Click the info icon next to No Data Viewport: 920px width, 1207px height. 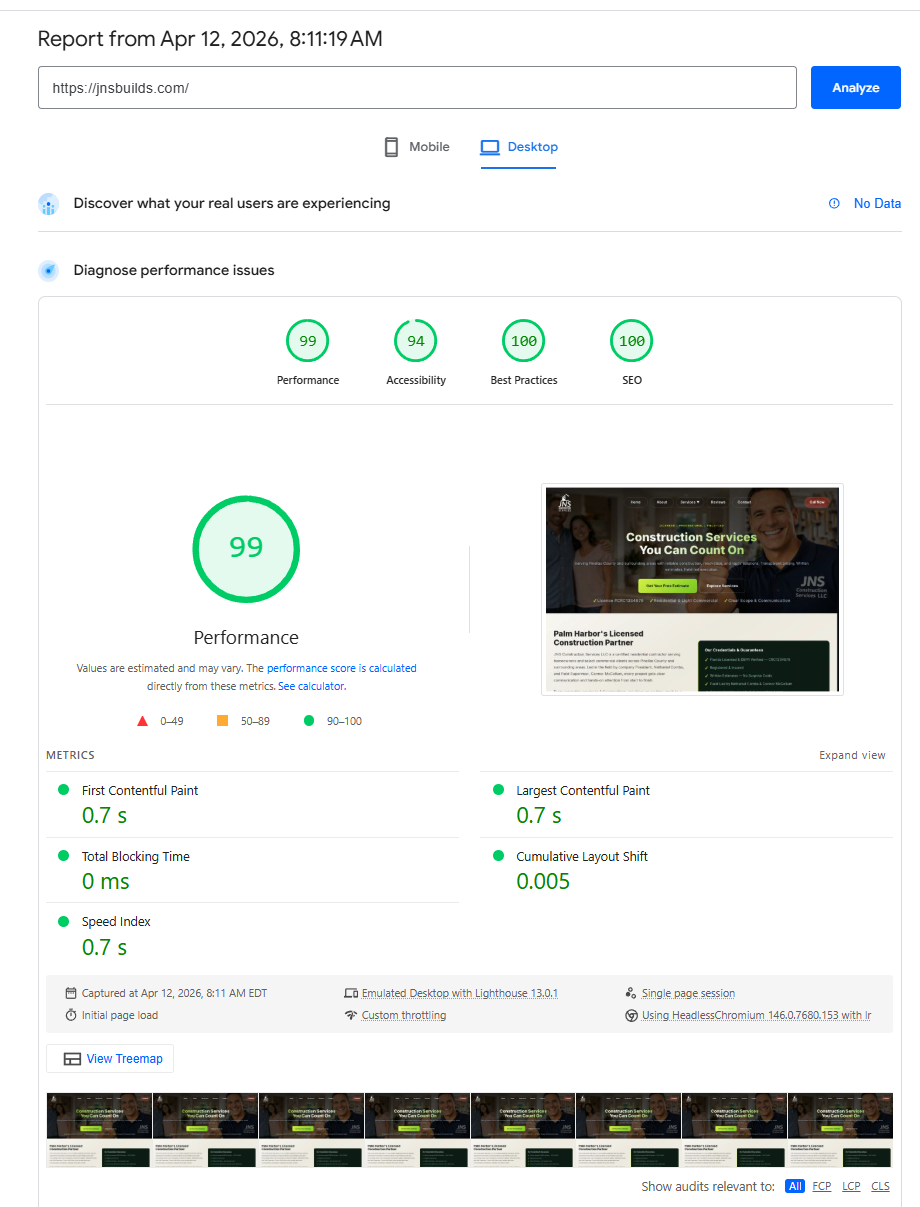[834, 203]
